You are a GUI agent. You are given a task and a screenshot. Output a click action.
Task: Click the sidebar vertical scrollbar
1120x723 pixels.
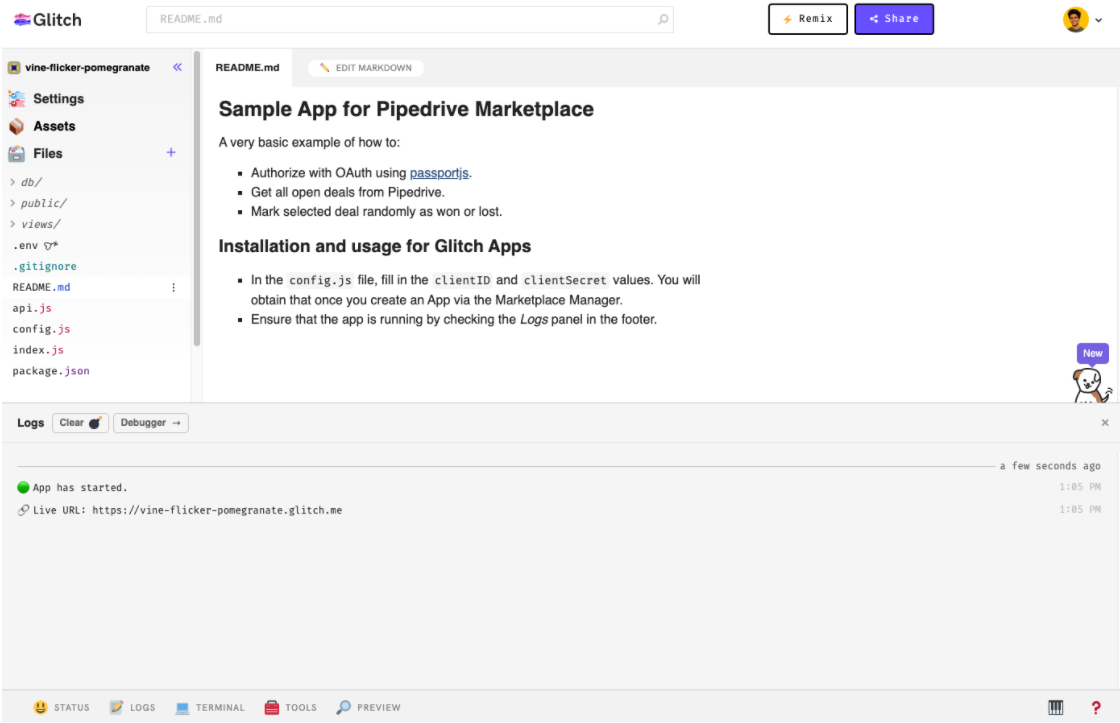[x=196, y=199]
